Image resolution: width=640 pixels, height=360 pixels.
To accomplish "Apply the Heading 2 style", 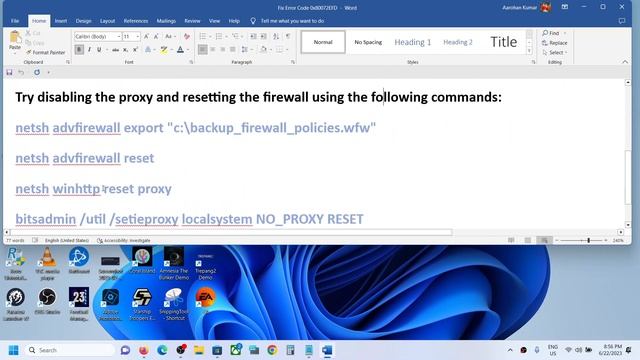I will coord(458,42).
